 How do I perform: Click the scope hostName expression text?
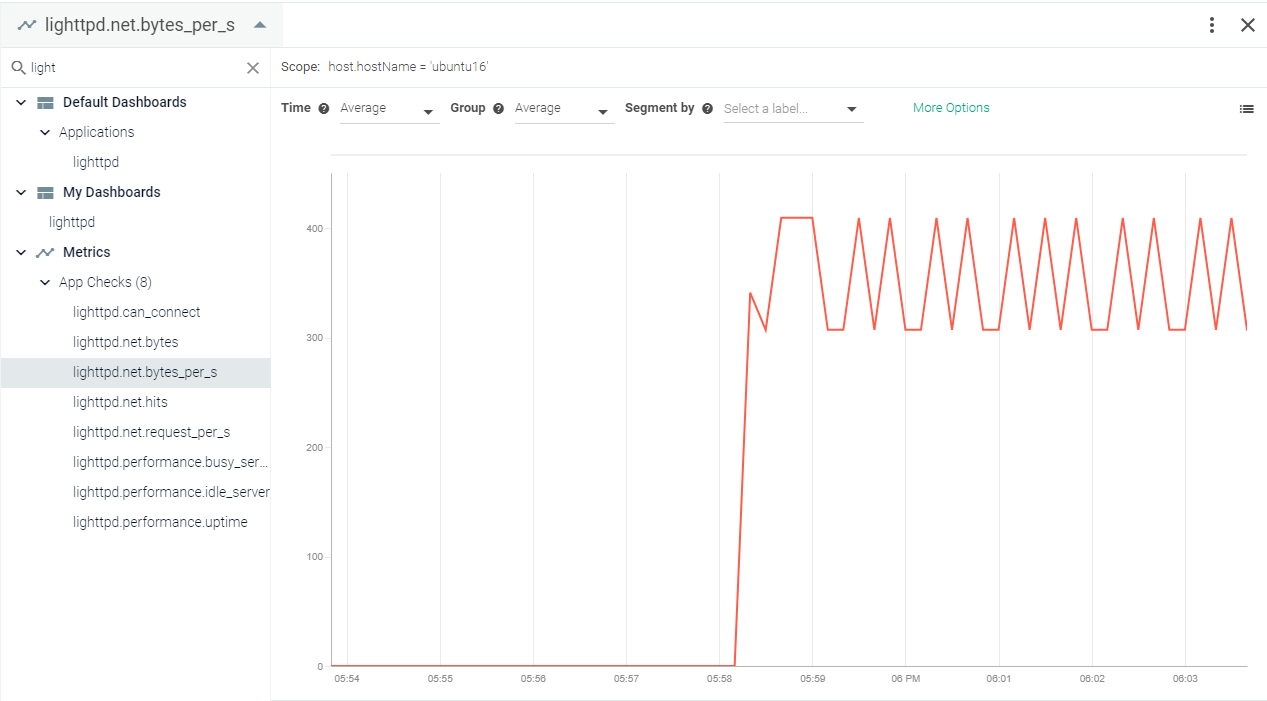click(x=408, y=67)
